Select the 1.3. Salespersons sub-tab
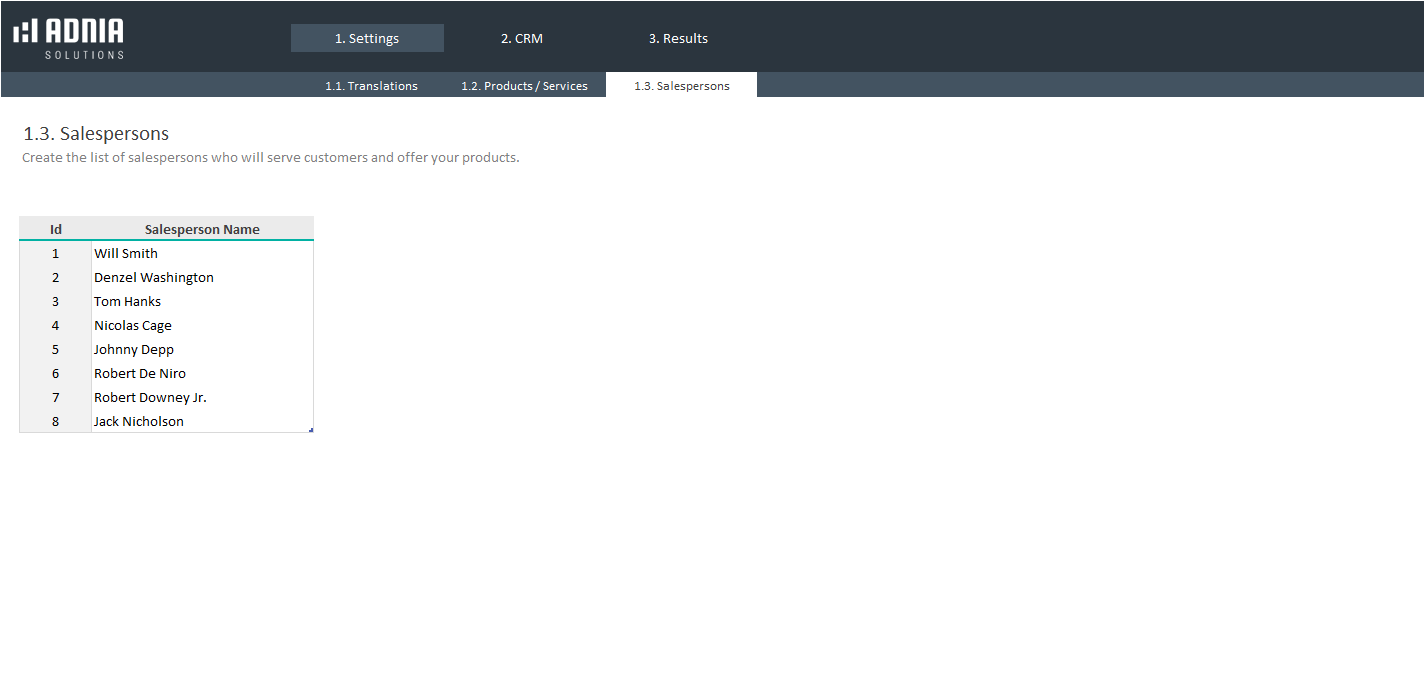Viewport: 1424px width, 697px height. (x=681, y=86)
